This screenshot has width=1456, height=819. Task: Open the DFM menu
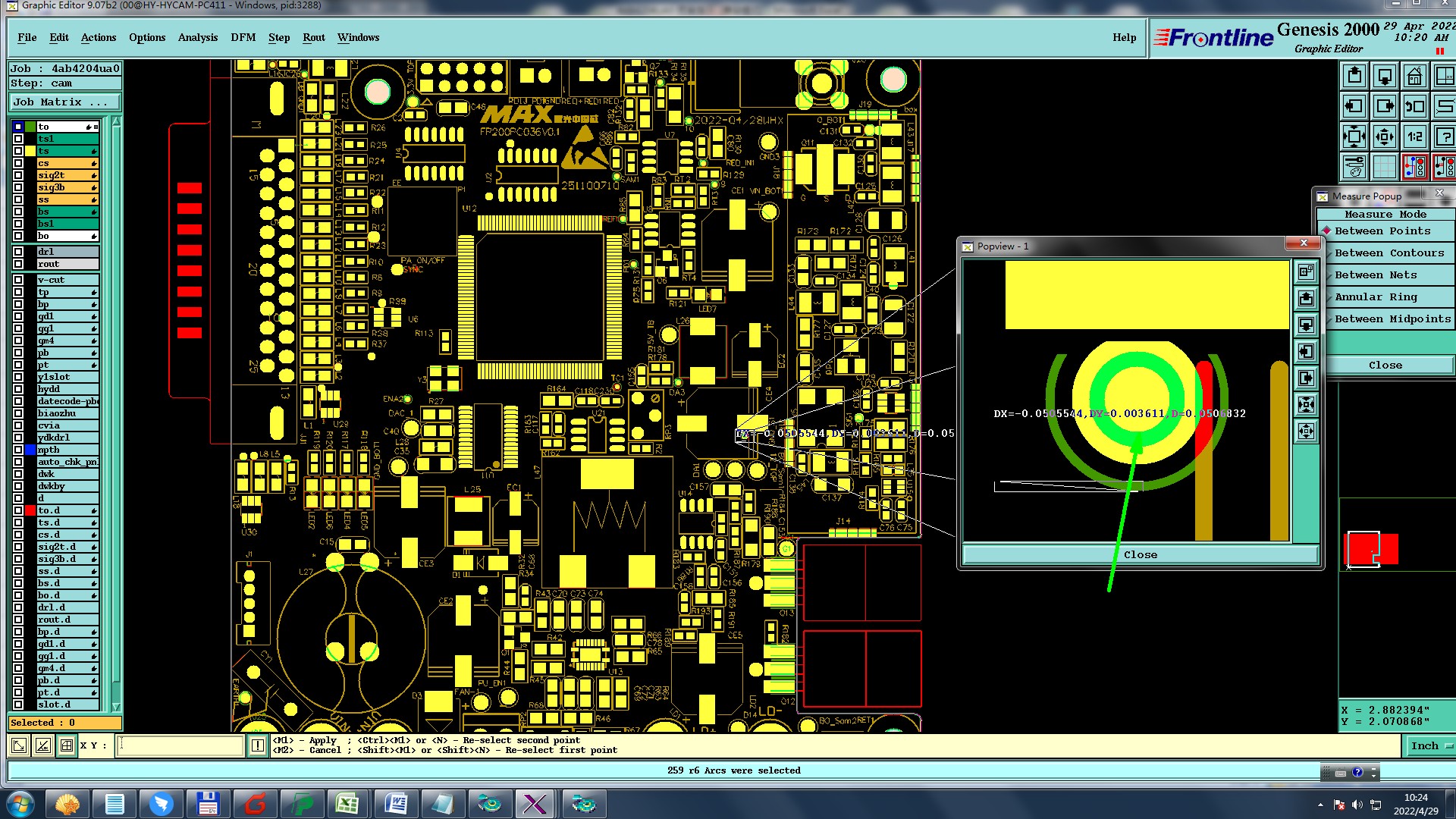tap(243, 37)
